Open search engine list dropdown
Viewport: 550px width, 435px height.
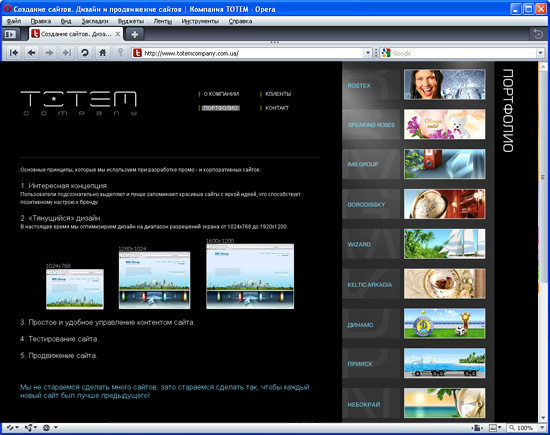click(540, 53)
